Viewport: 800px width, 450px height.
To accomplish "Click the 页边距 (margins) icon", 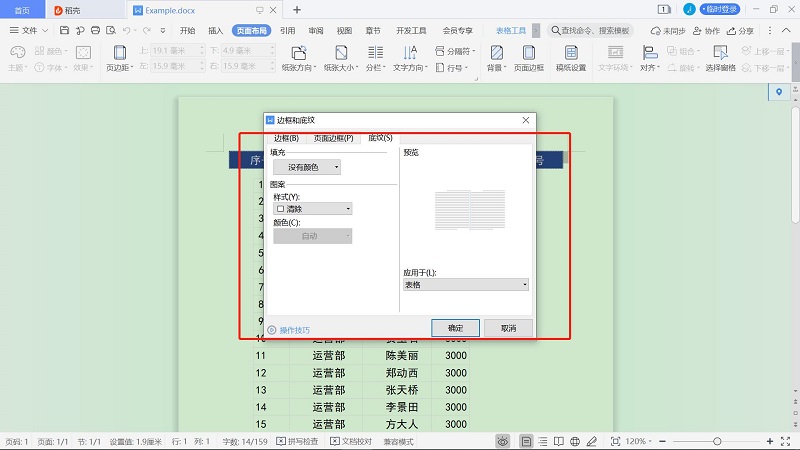I will [120, 52].
